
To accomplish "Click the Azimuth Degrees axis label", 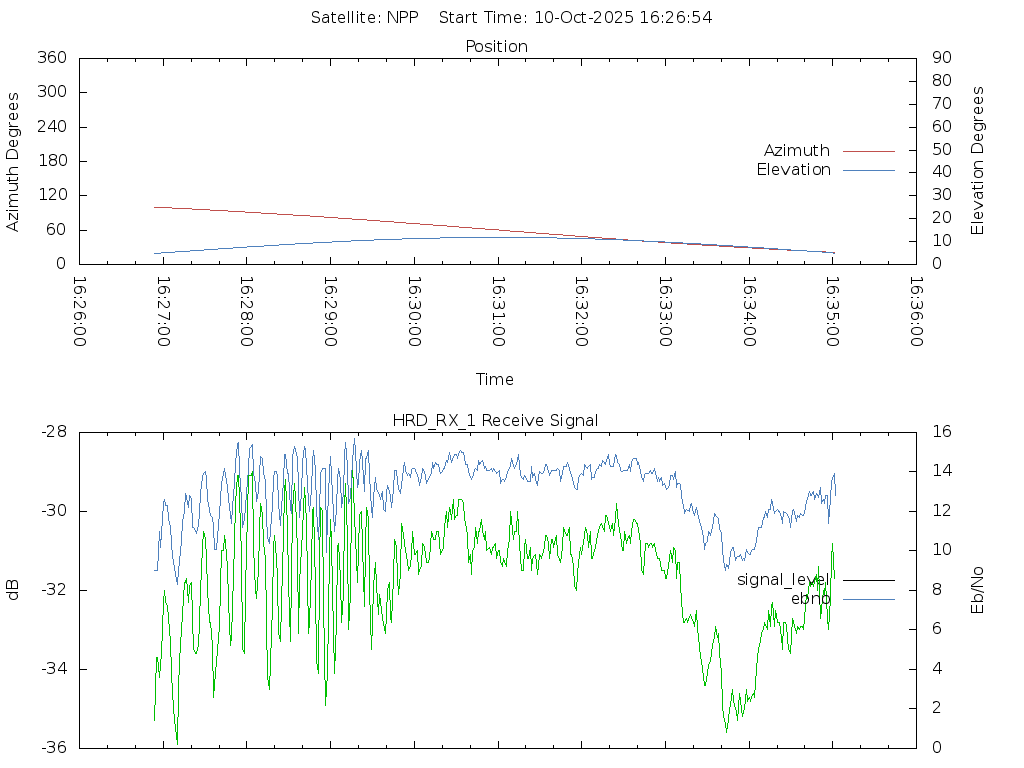I will pyautogui.click(x=13, y=161).
